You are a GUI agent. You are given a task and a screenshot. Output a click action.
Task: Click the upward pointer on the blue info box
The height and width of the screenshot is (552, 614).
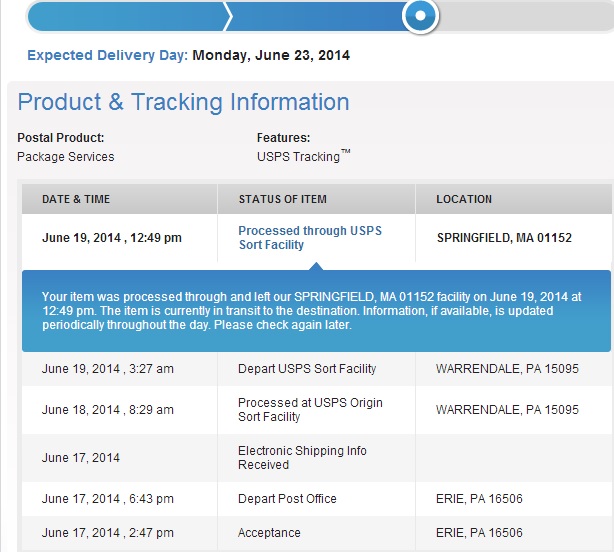(x=317, y=265)
